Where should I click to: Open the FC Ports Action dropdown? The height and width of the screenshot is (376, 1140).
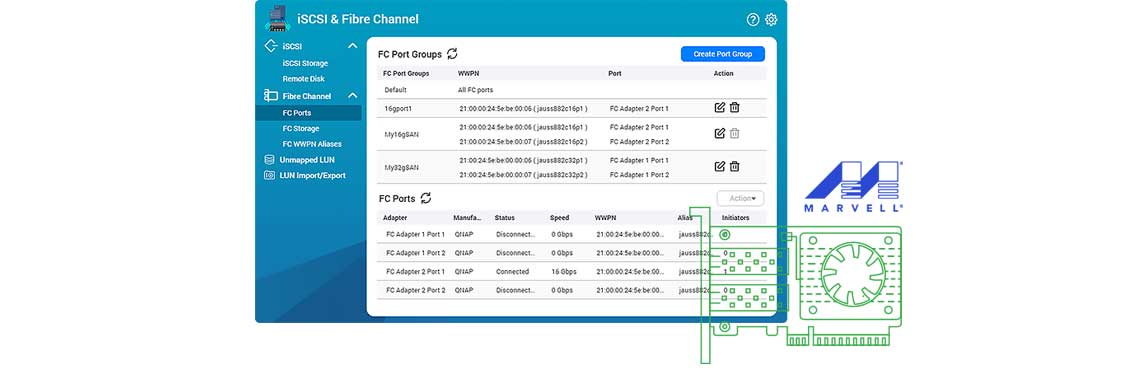click(x=740, y=199)
